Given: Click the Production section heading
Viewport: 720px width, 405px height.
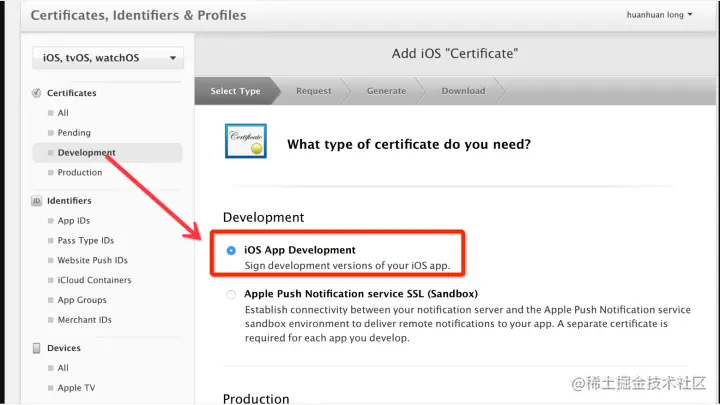Looking at the screenshot, I should point(256,398).
